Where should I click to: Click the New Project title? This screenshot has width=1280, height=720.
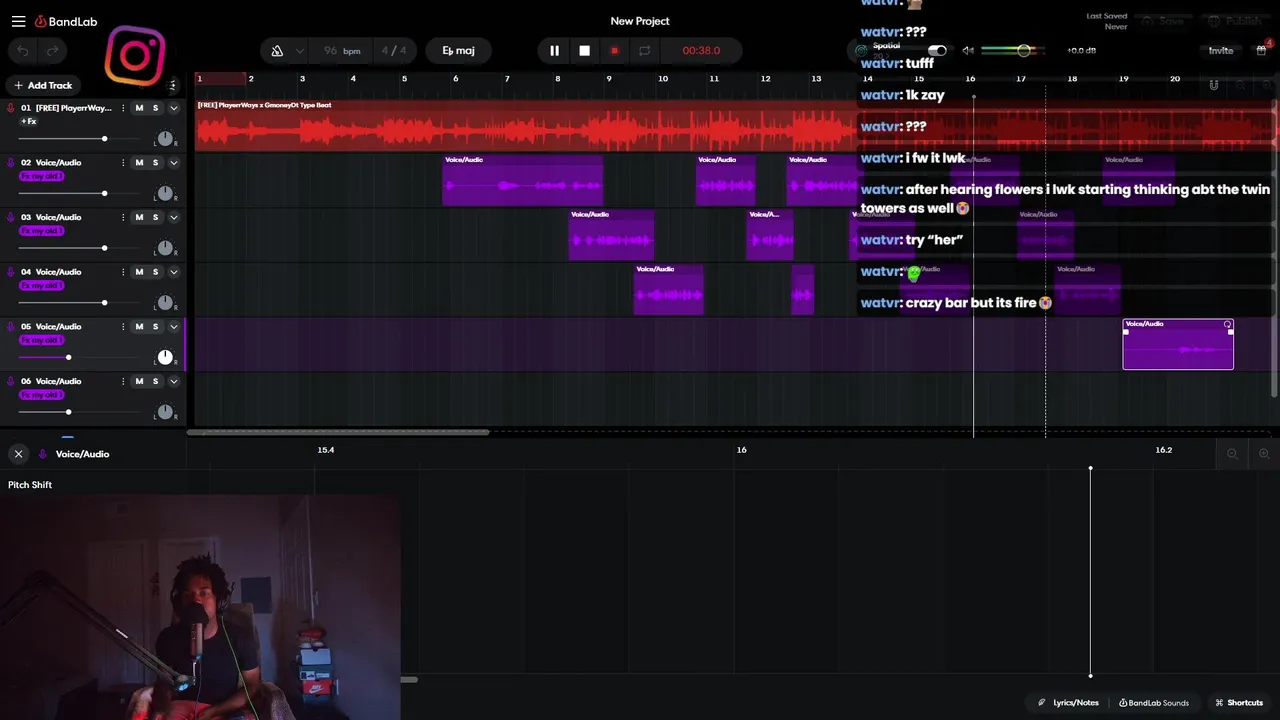click(x=640, y=21)
